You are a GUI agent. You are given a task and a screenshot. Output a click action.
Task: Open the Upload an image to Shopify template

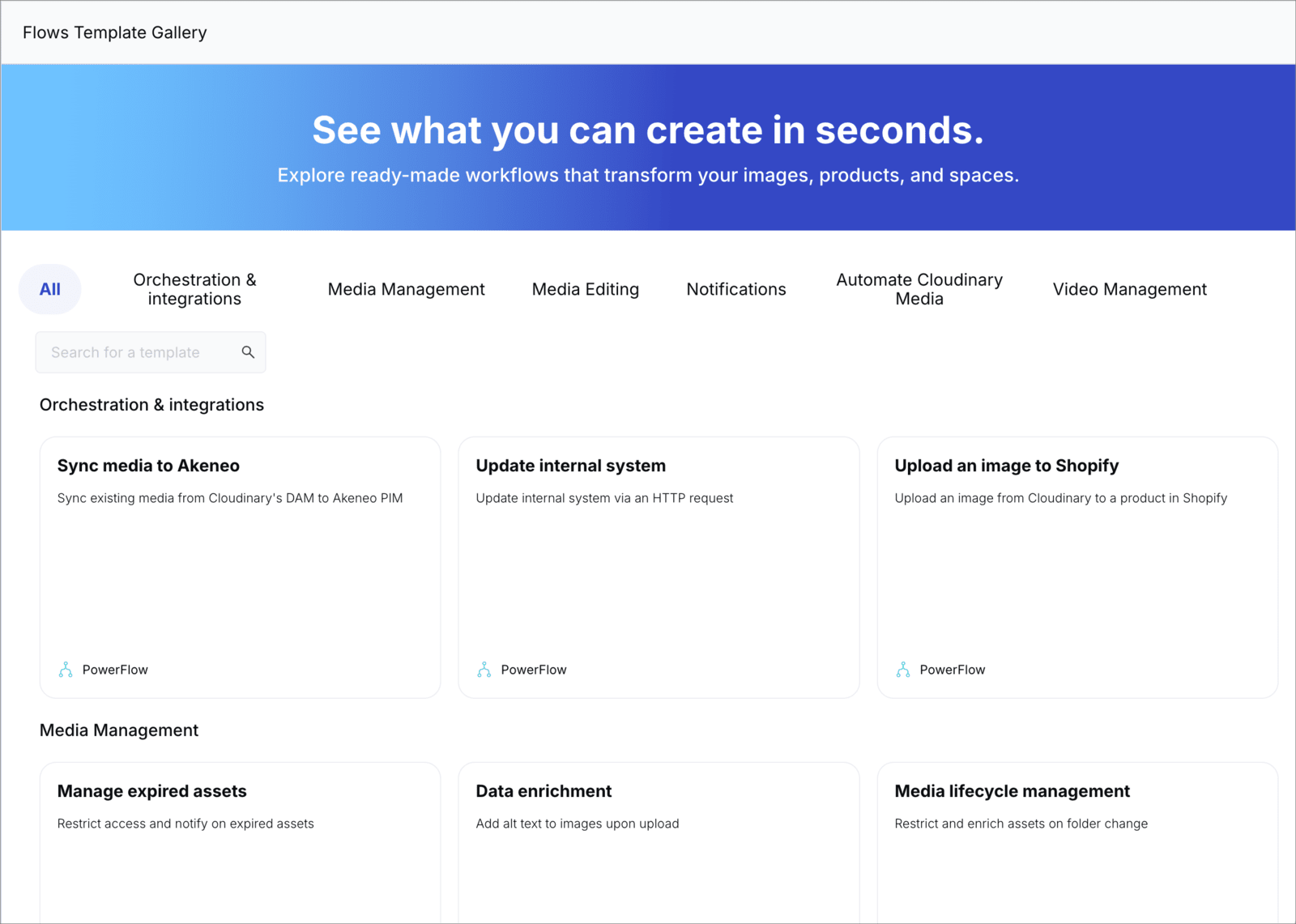tap(1076, 567)
